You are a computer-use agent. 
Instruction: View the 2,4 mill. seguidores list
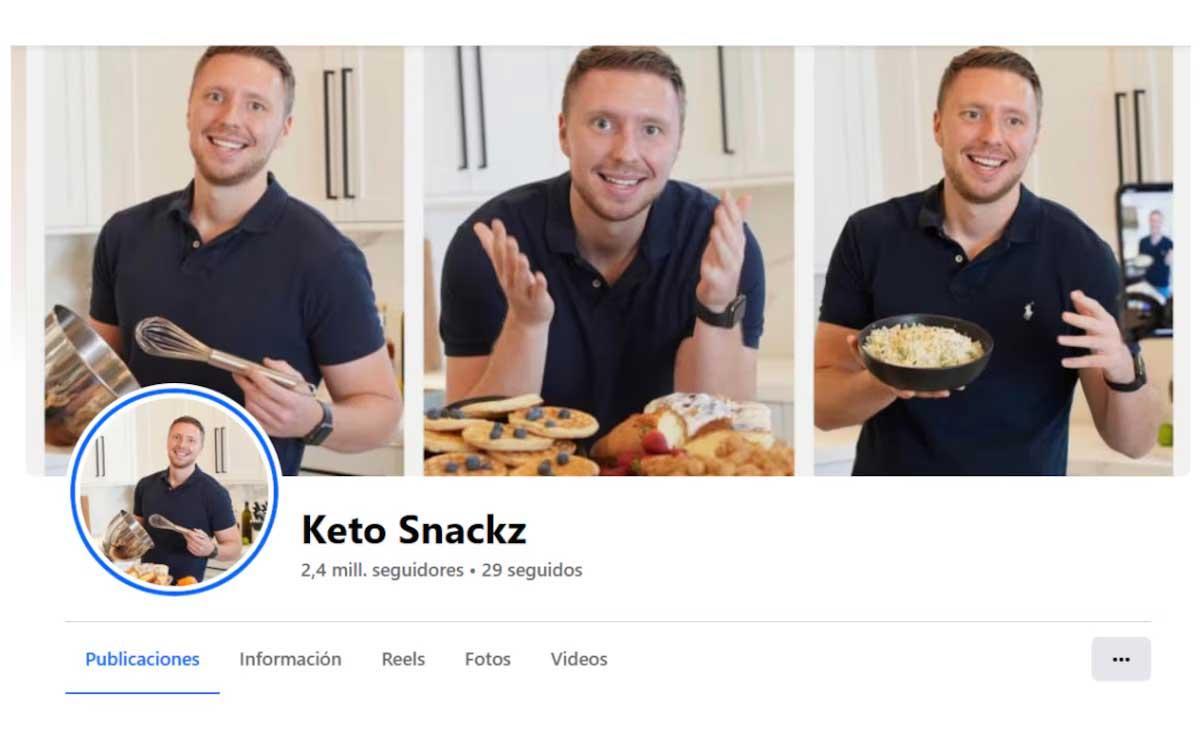[382, 570]
